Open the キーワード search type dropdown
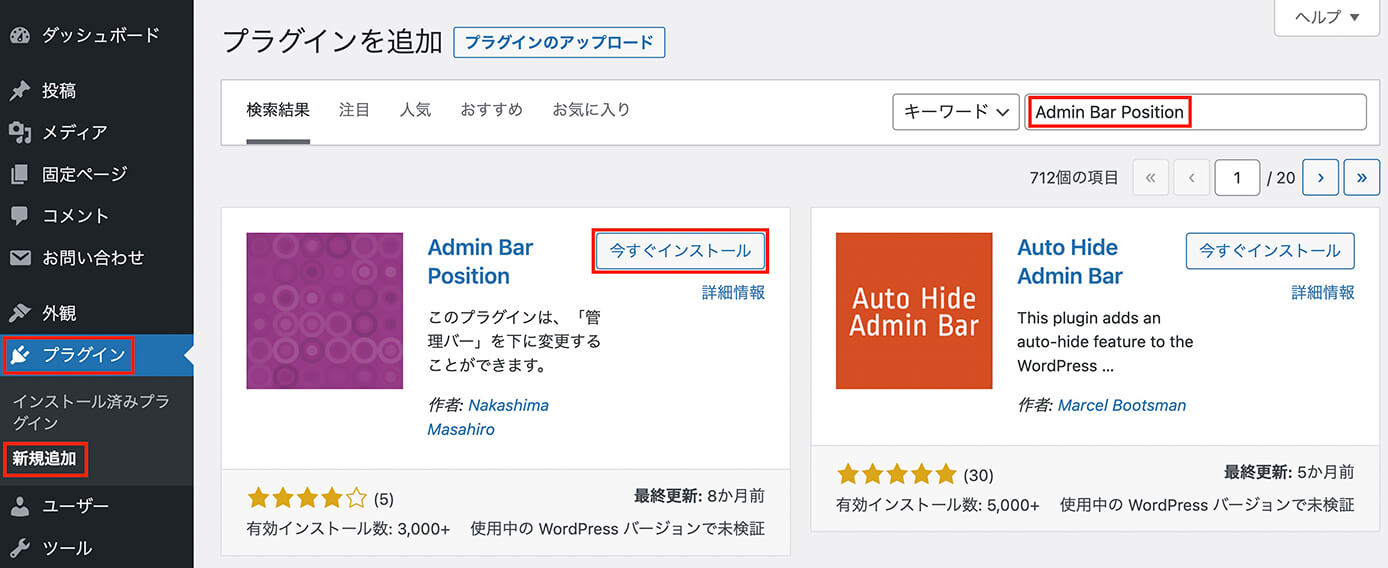This screenshot has height=568, width=1388. 956,112
